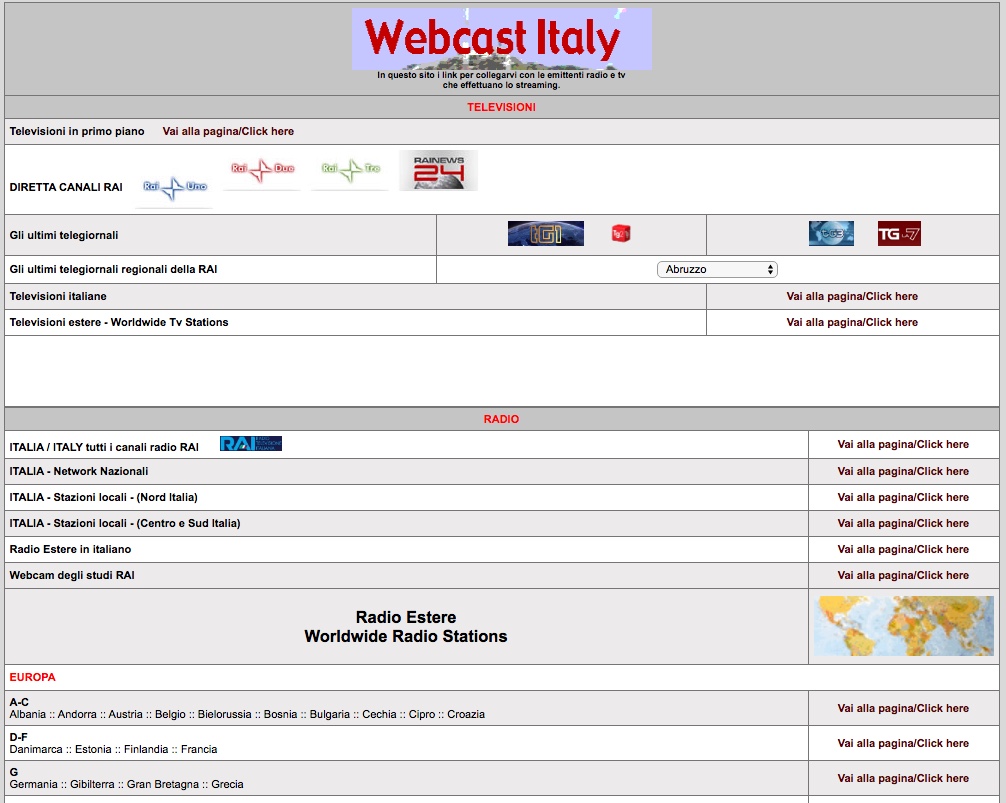Open the RaiNews 24 live logo

438,171
